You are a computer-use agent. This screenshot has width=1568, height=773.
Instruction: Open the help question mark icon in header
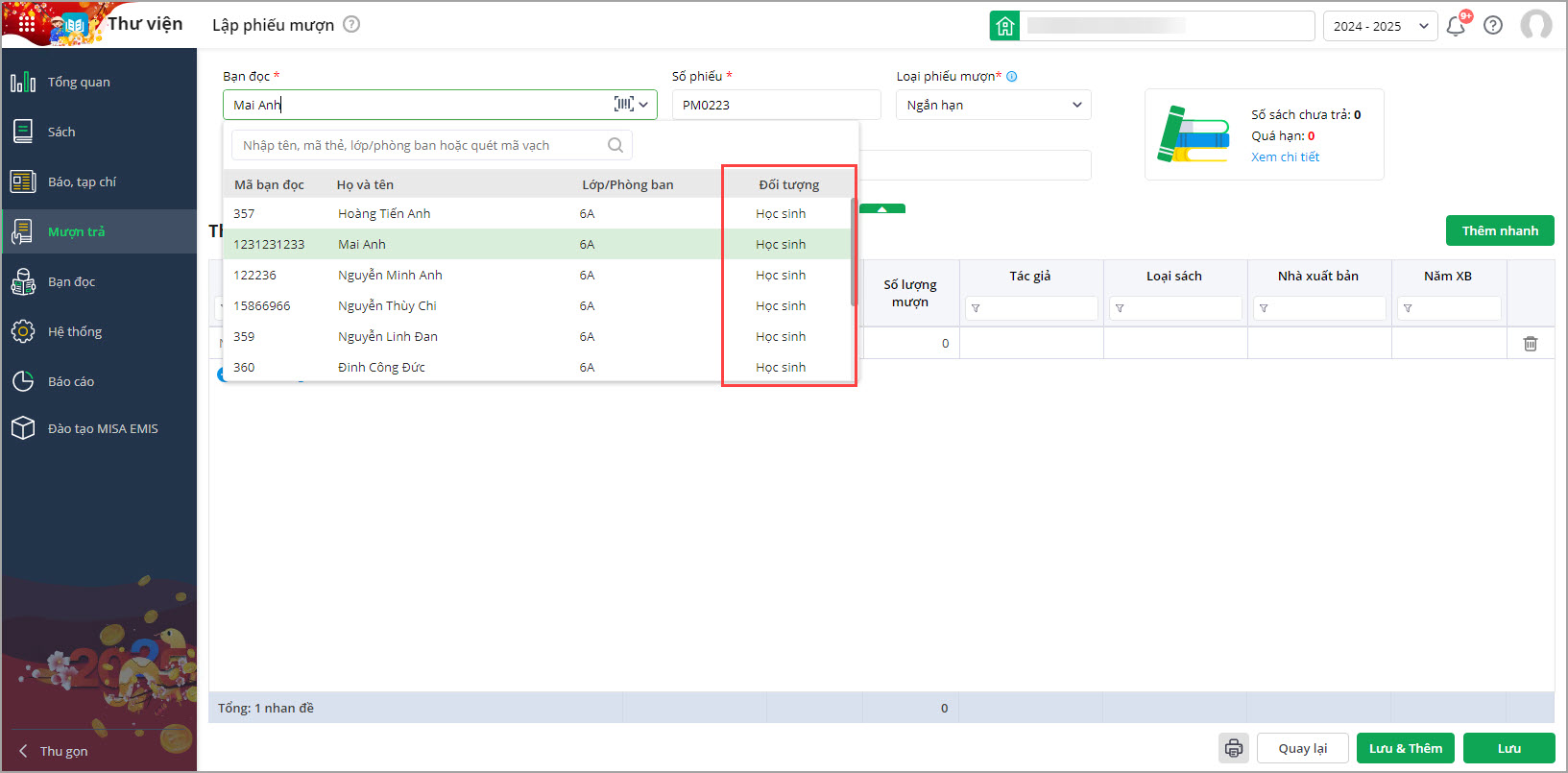[x=1493, y=26]
